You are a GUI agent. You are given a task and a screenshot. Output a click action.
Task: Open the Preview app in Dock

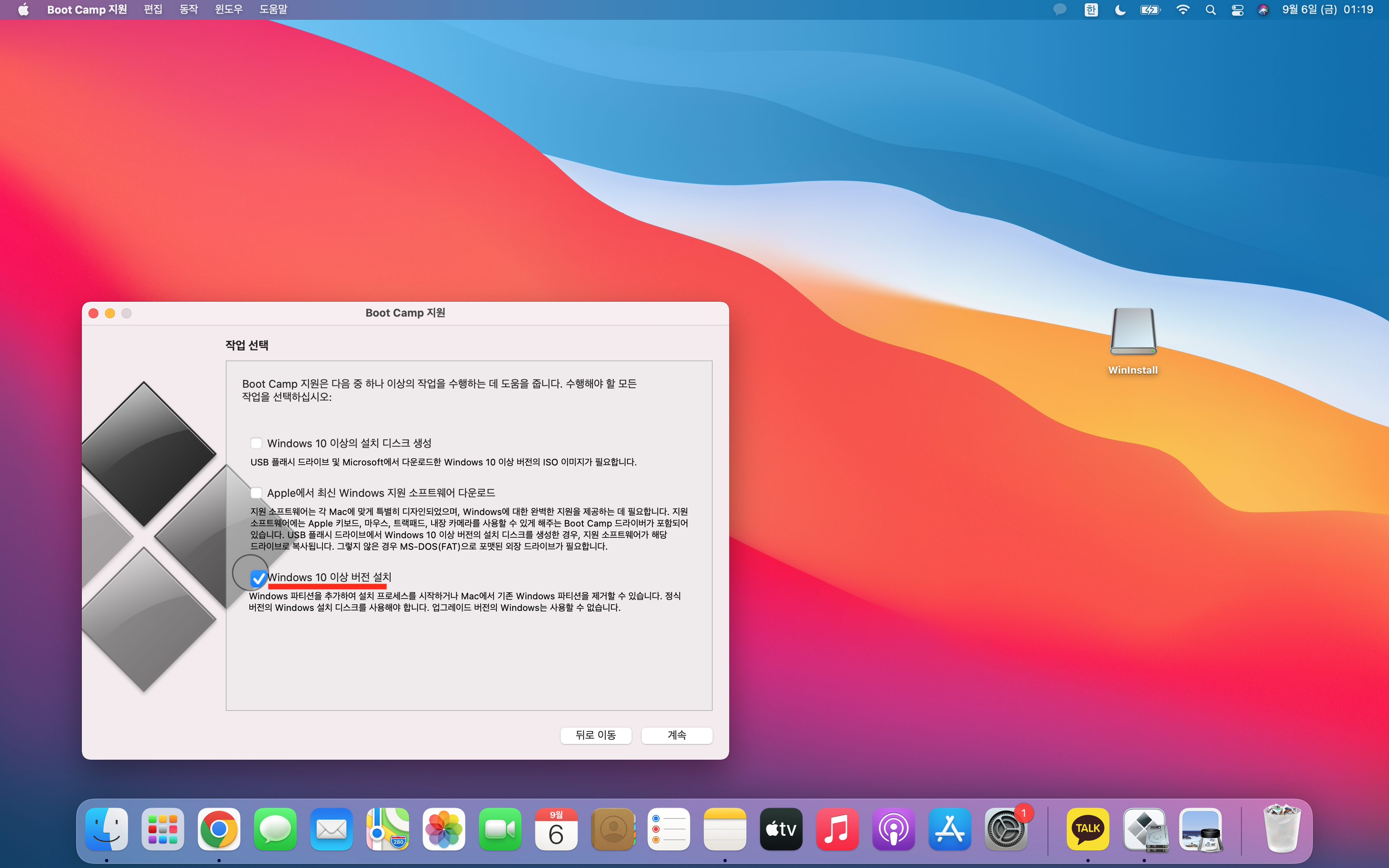point(1201,829)
